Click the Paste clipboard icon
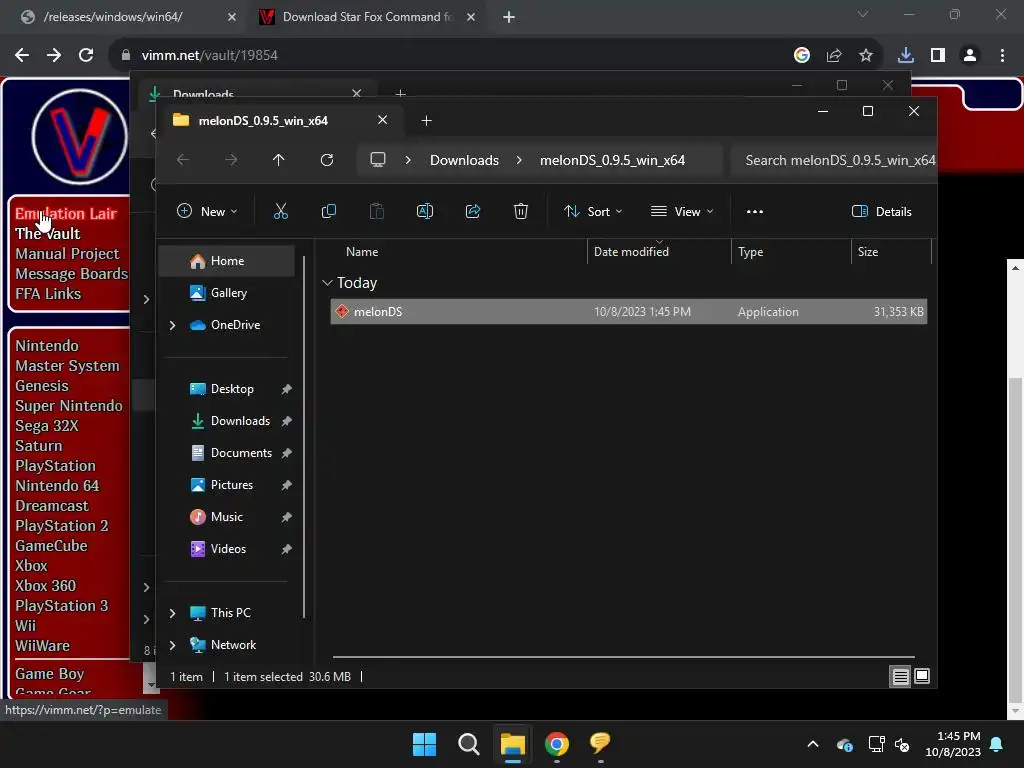Viewport: 1024px width, 768px height. coord(377,212)
